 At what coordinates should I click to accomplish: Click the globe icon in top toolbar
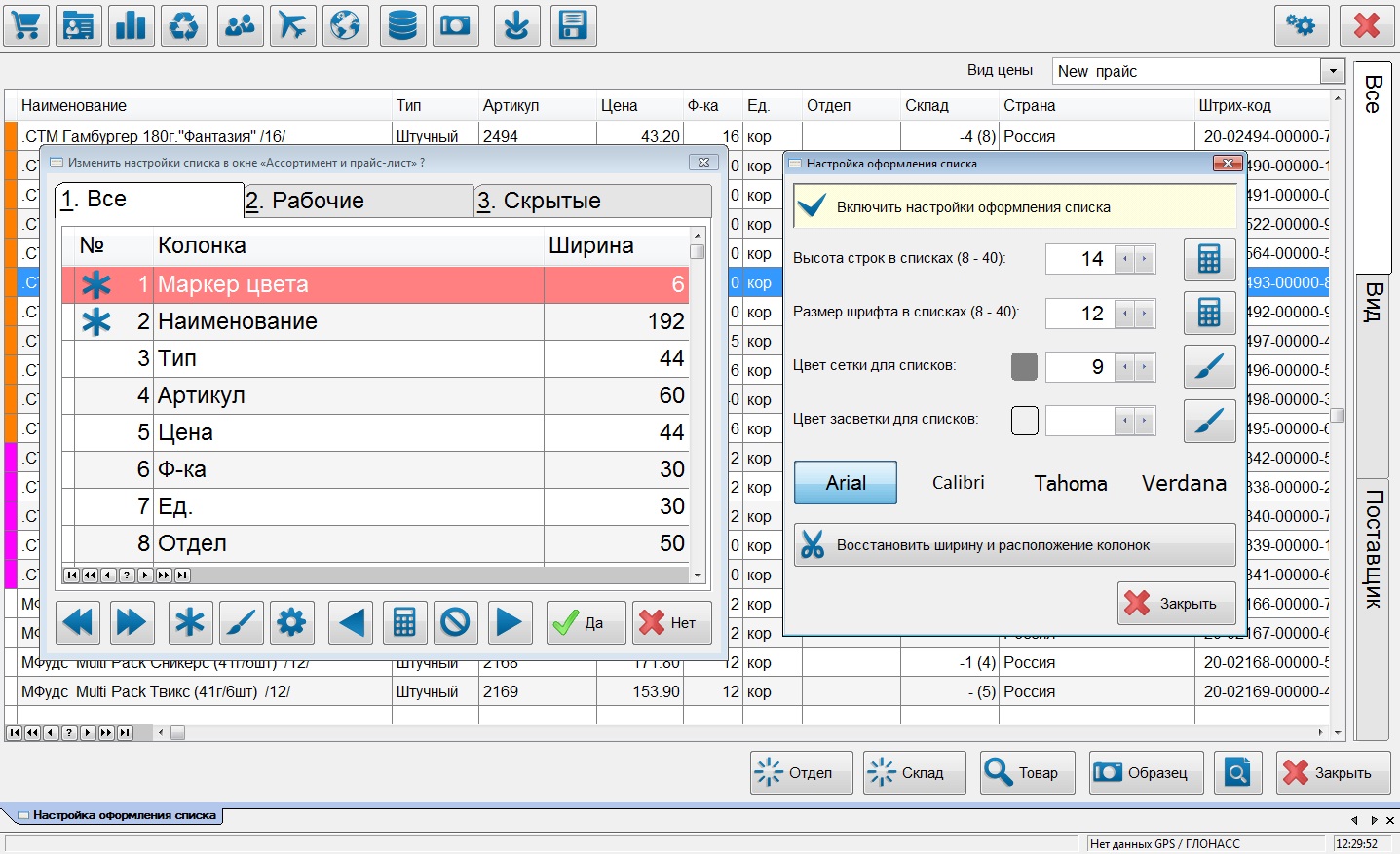coord(345,25)
